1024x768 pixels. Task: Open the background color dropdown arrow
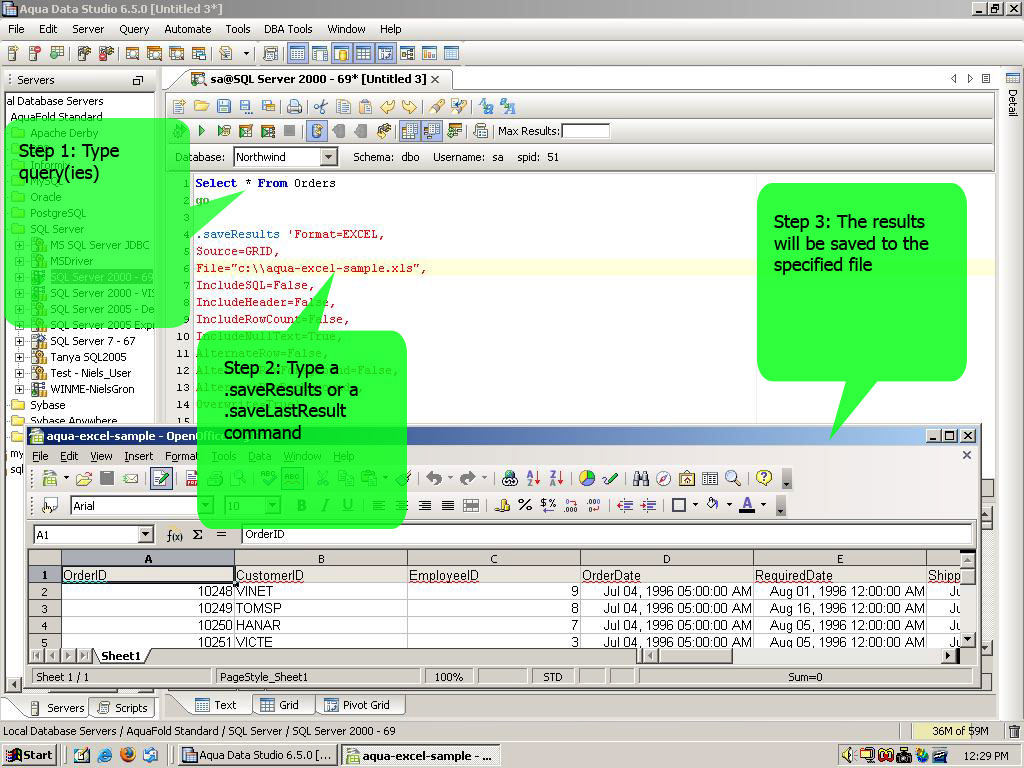[729, 505]
